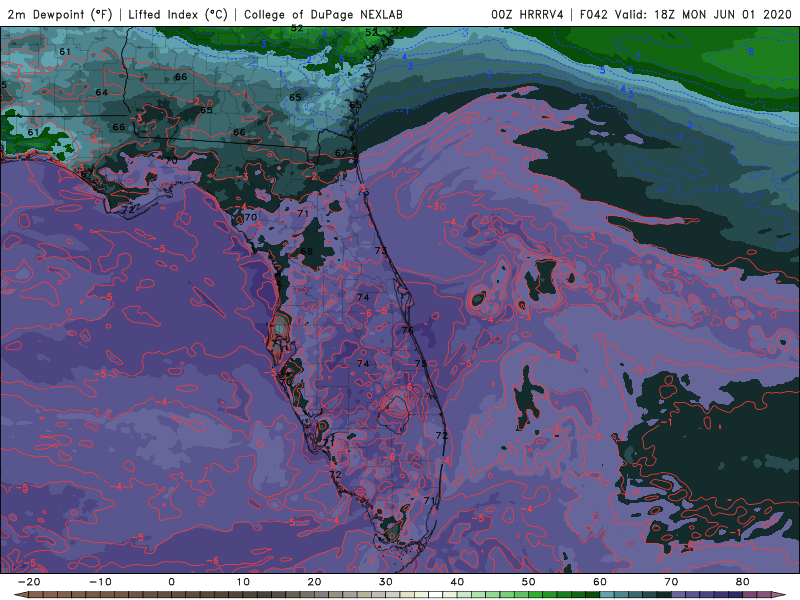Click the '68' dewpoint value in north Florida

306,251
